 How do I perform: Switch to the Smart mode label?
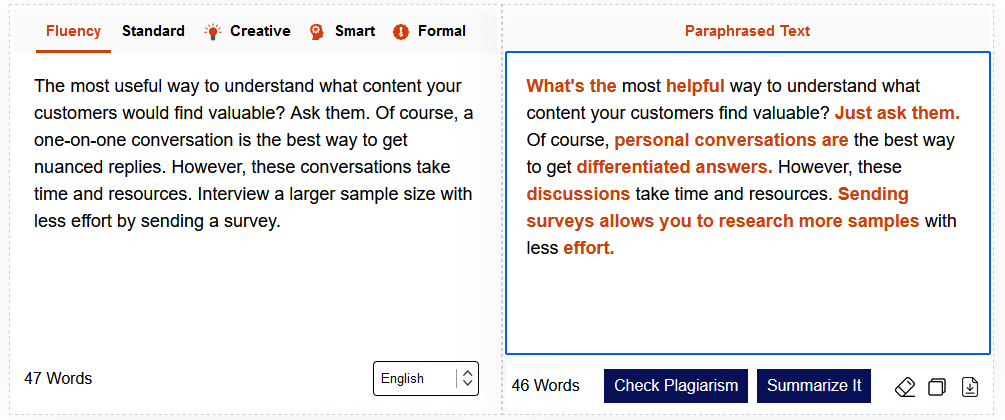355,31
